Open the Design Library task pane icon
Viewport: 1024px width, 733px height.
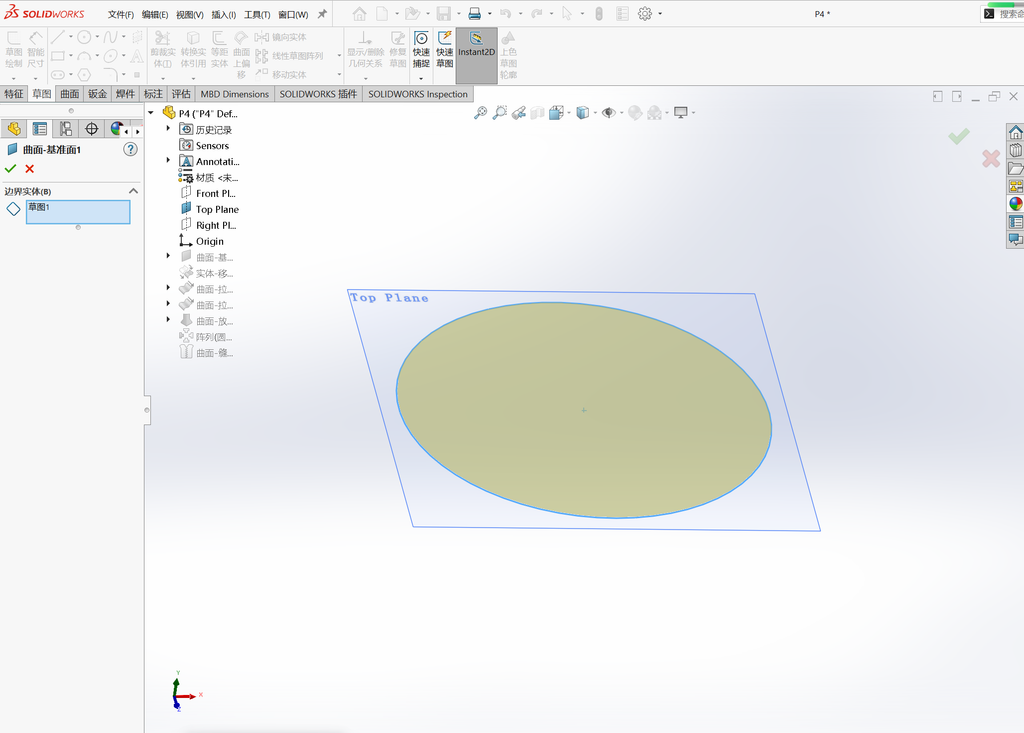[1016, 150]
